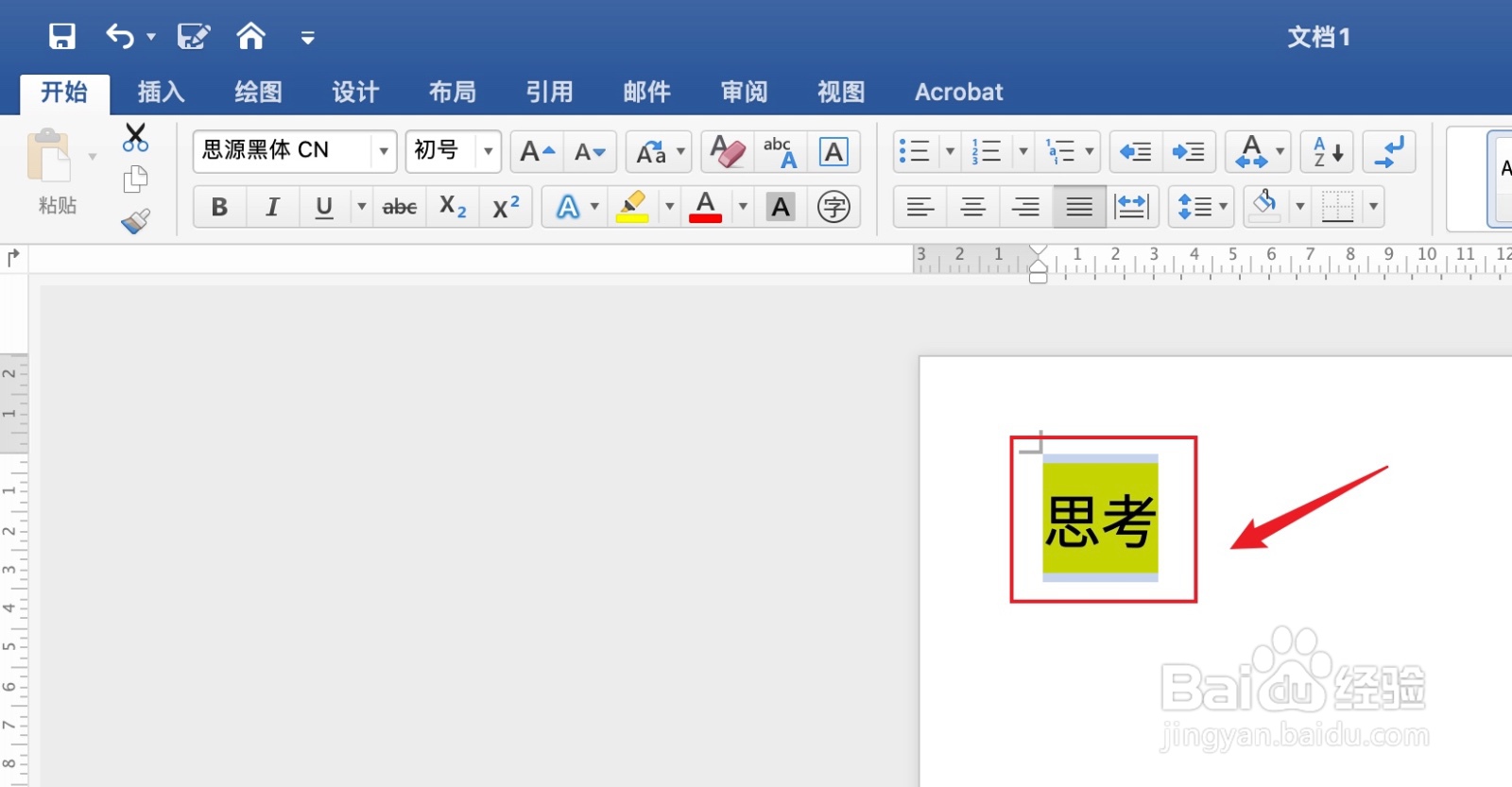The image size is (1512, 787).
Task: Click the Sort A-Z icon
Action: tap(1327, 151)
